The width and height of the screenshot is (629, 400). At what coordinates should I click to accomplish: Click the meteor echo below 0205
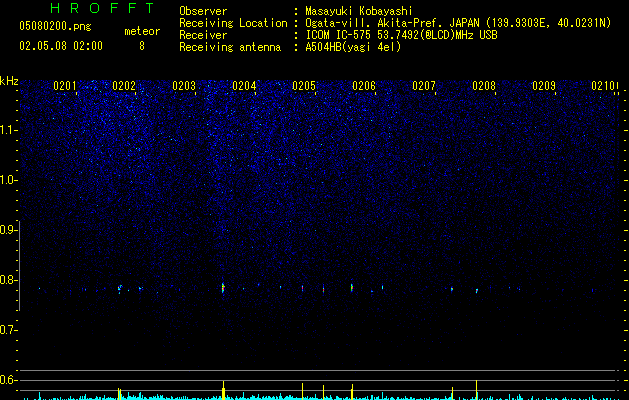click(302, 288)
